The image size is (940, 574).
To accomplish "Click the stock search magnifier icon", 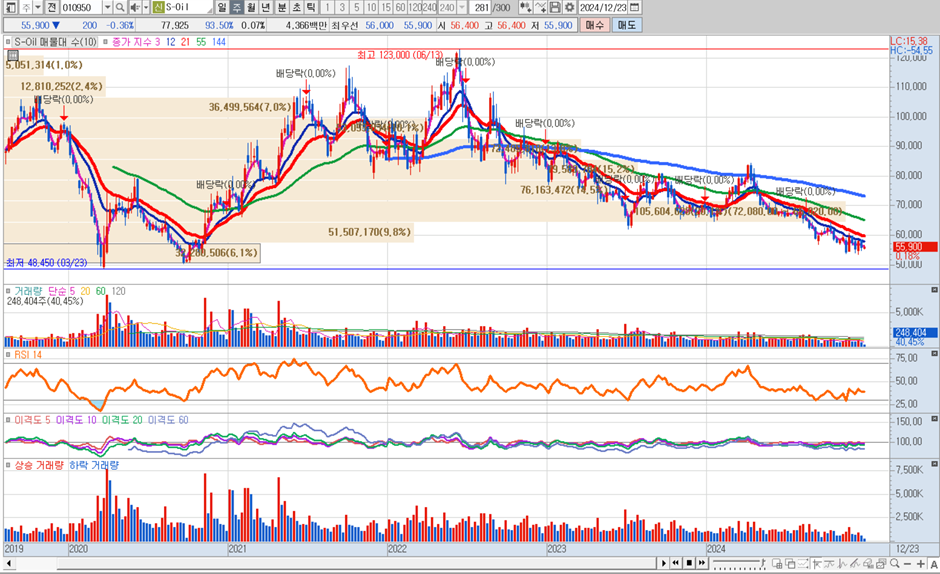I will 120,8.
